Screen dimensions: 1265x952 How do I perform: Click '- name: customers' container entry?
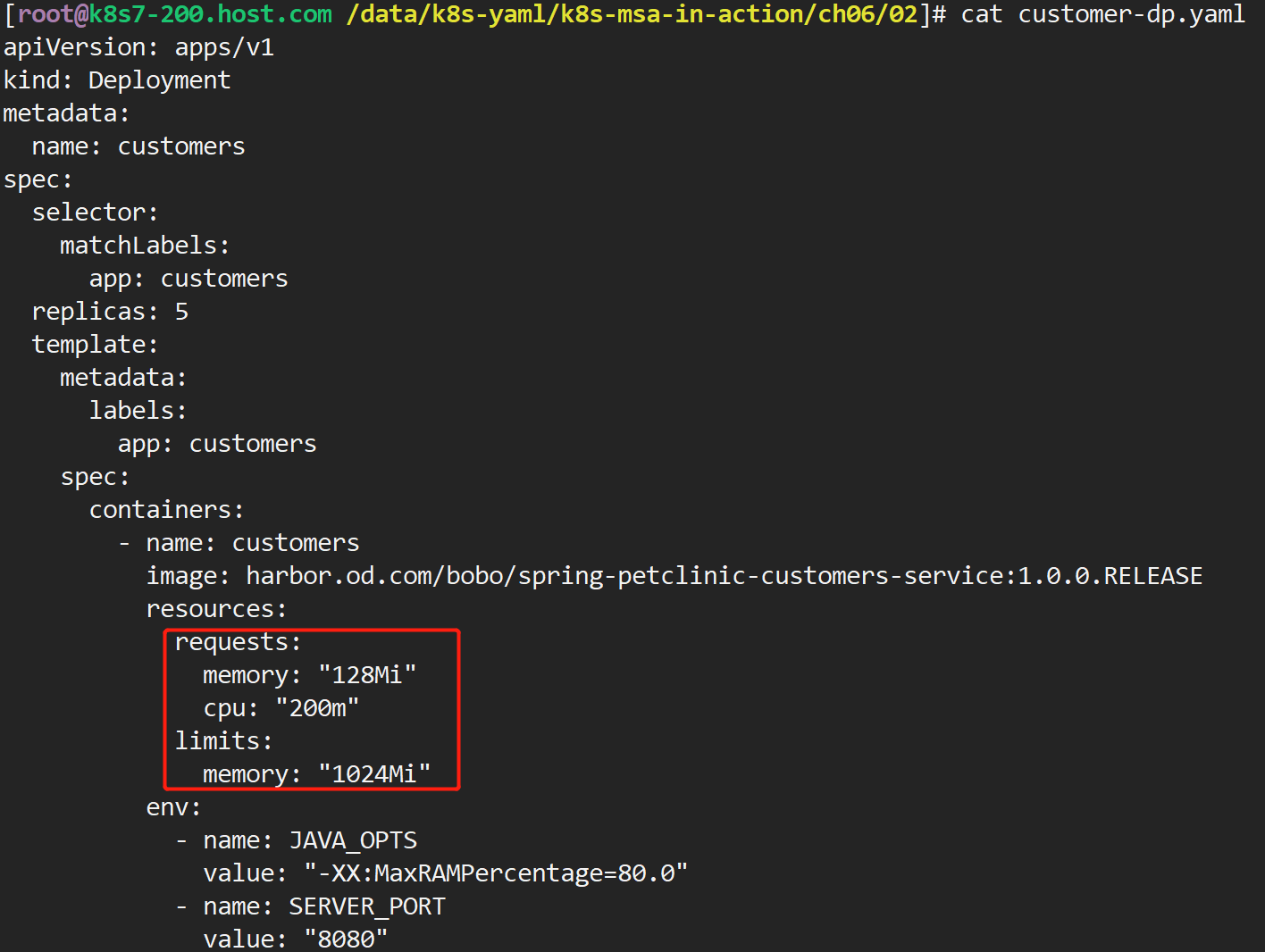tap(239, 543)
